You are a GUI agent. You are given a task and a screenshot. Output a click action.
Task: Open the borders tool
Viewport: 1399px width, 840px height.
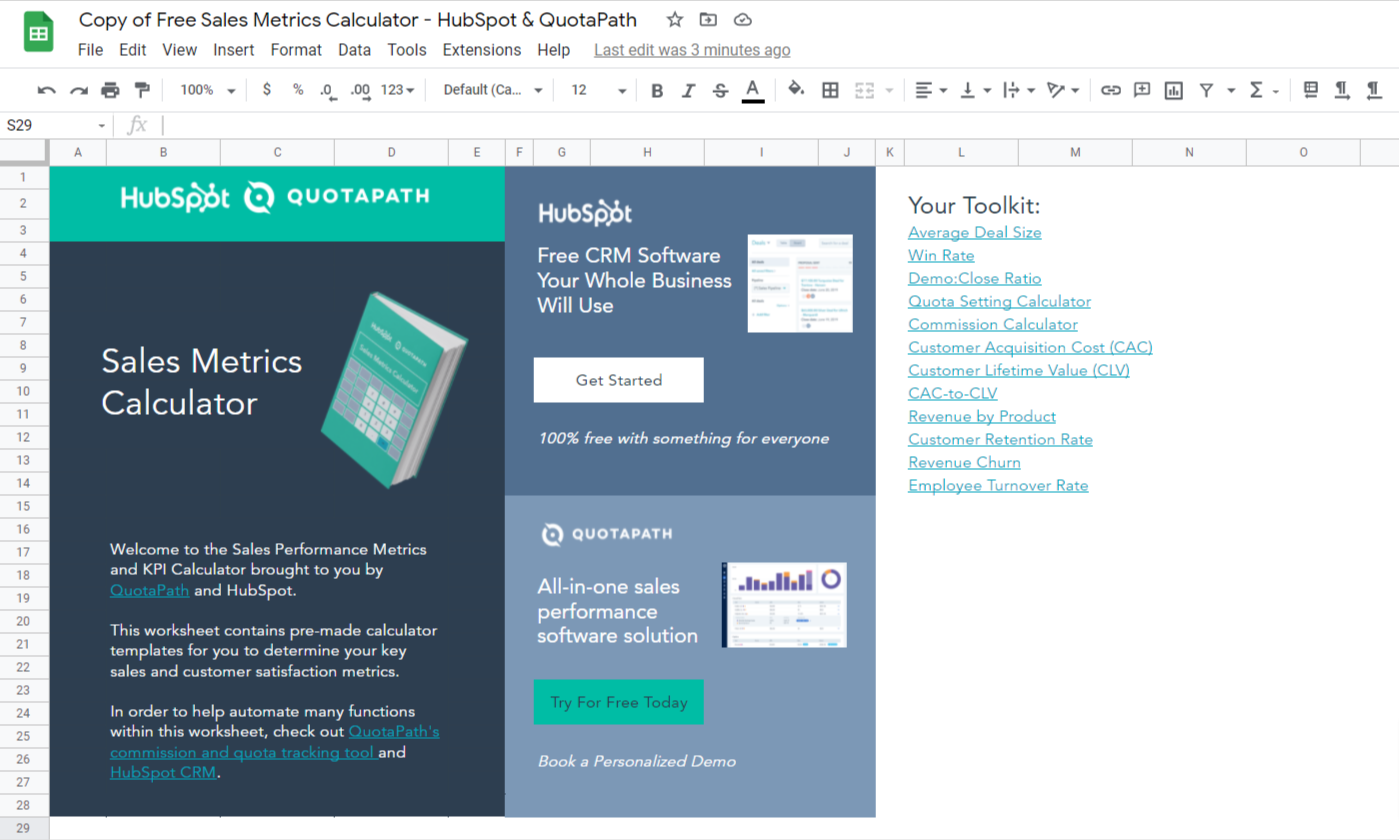click(x=830, y=90)
